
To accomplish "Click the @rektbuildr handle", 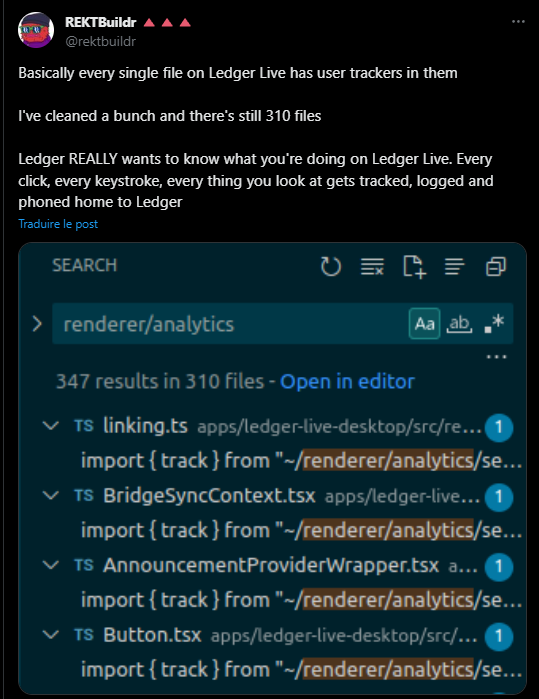I will click(x=100, y=41).
